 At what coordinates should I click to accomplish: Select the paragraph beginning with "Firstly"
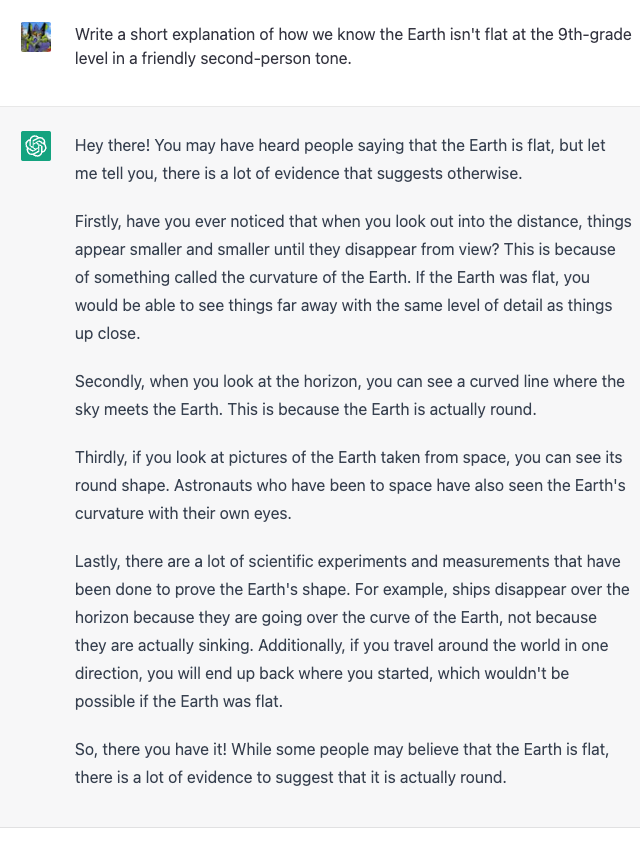coord(345,277)
